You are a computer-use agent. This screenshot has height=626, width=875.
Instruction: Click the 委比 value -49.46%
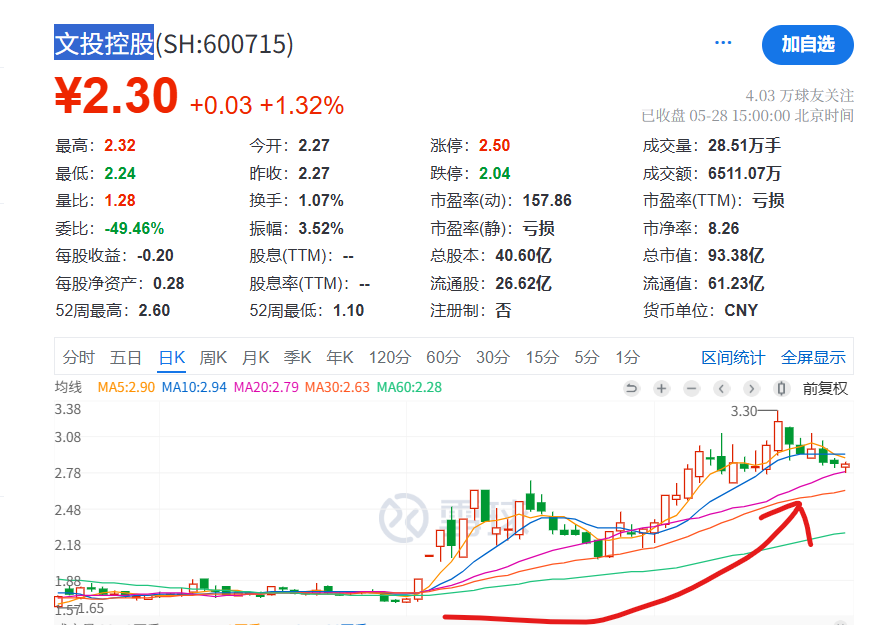tap(134, 228)
